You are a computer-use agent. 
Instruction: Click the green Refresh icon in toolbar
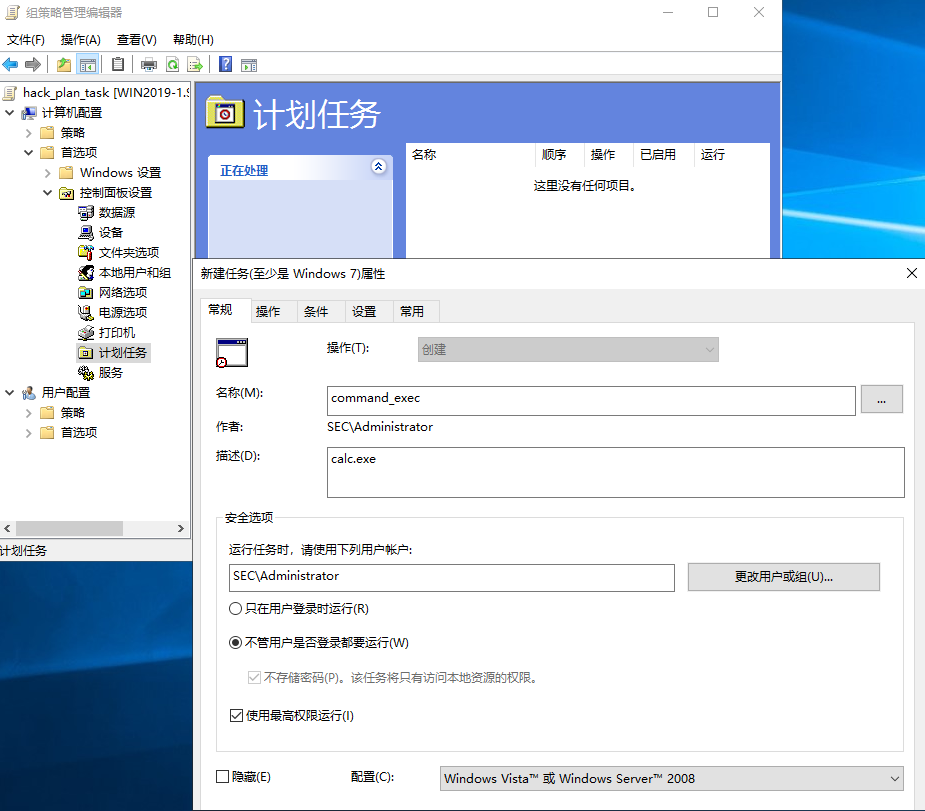click(172, 64)
